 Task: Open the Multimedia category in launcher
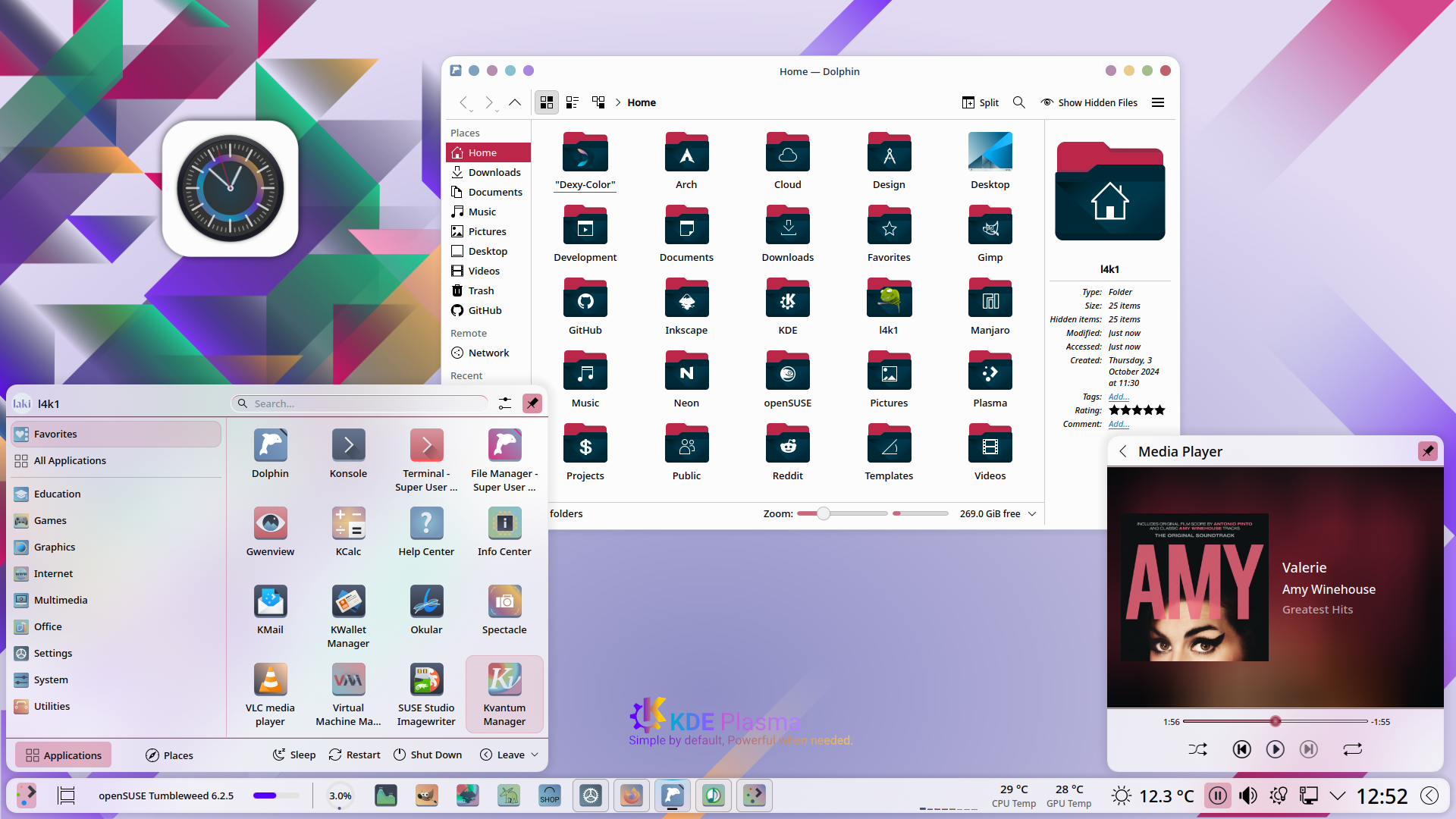(116, 600)
